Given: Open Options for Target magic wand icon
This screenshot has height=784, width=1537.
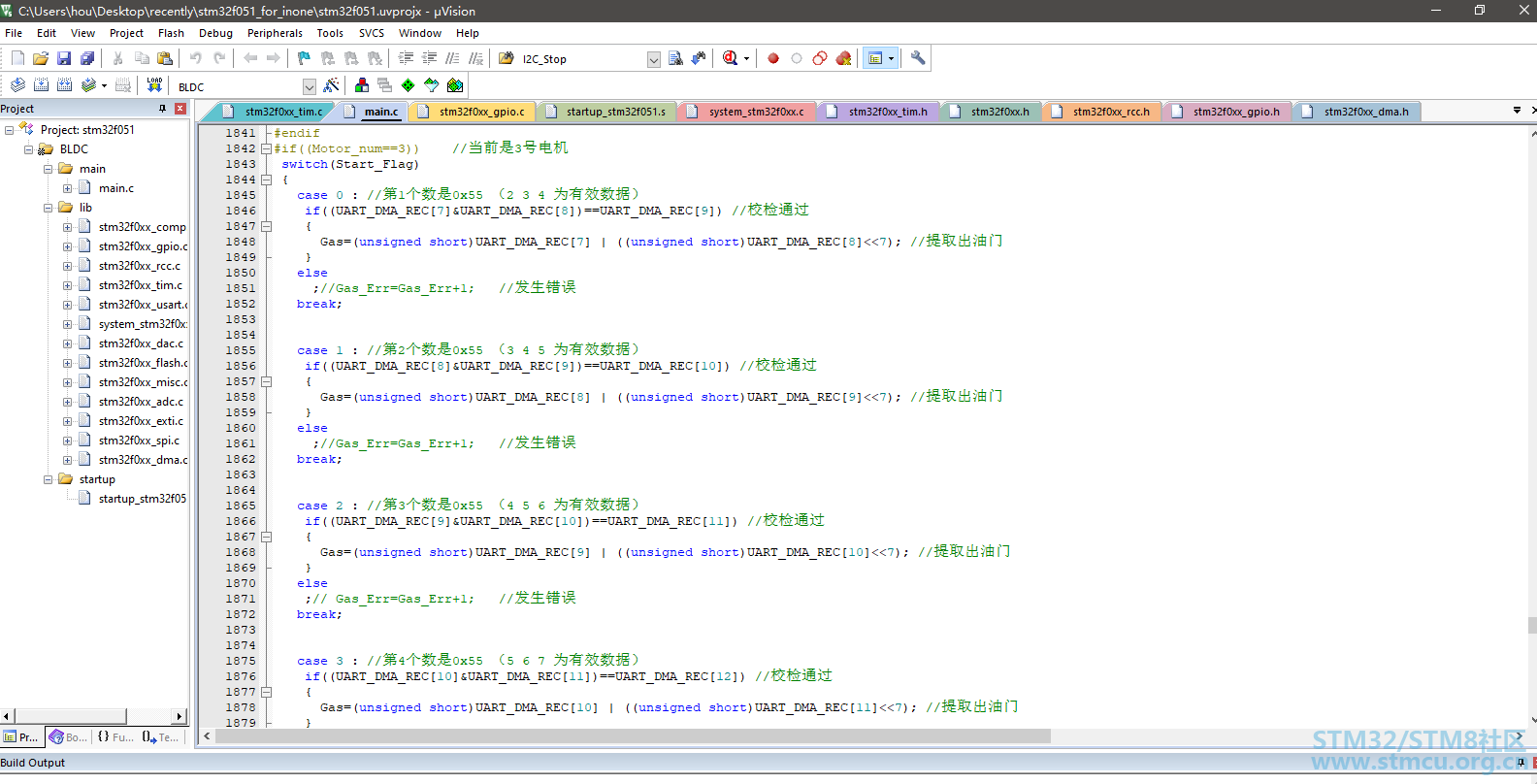Looking at the screenshot, I should tap(331, 85).
